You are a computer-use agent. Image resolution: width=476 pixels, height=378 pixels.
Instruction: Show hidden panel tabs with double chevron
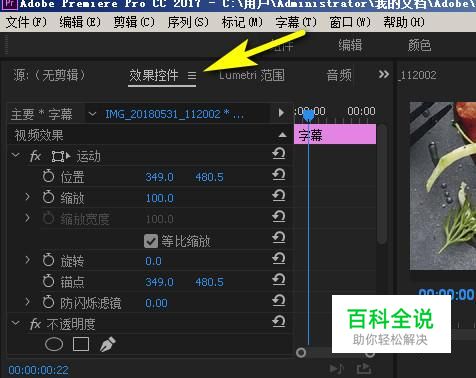click(384, 74)
